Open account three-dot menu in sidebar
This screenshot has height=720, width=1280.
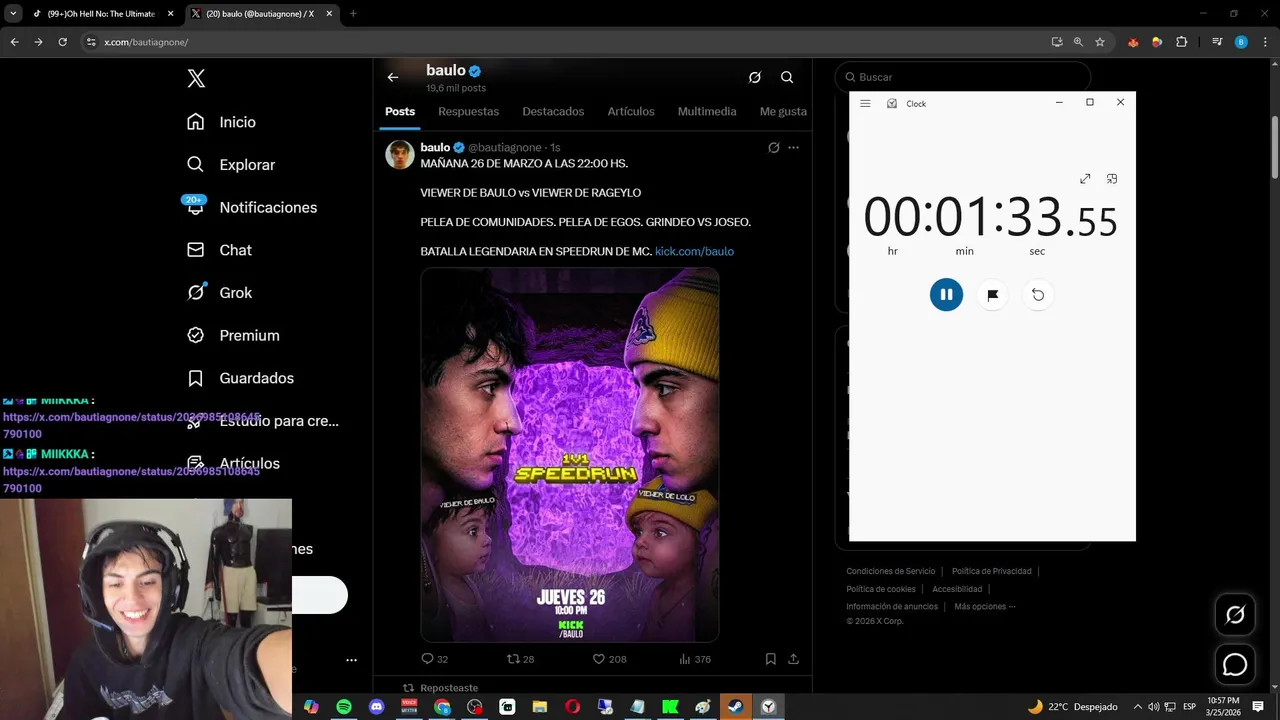(351, 660)
